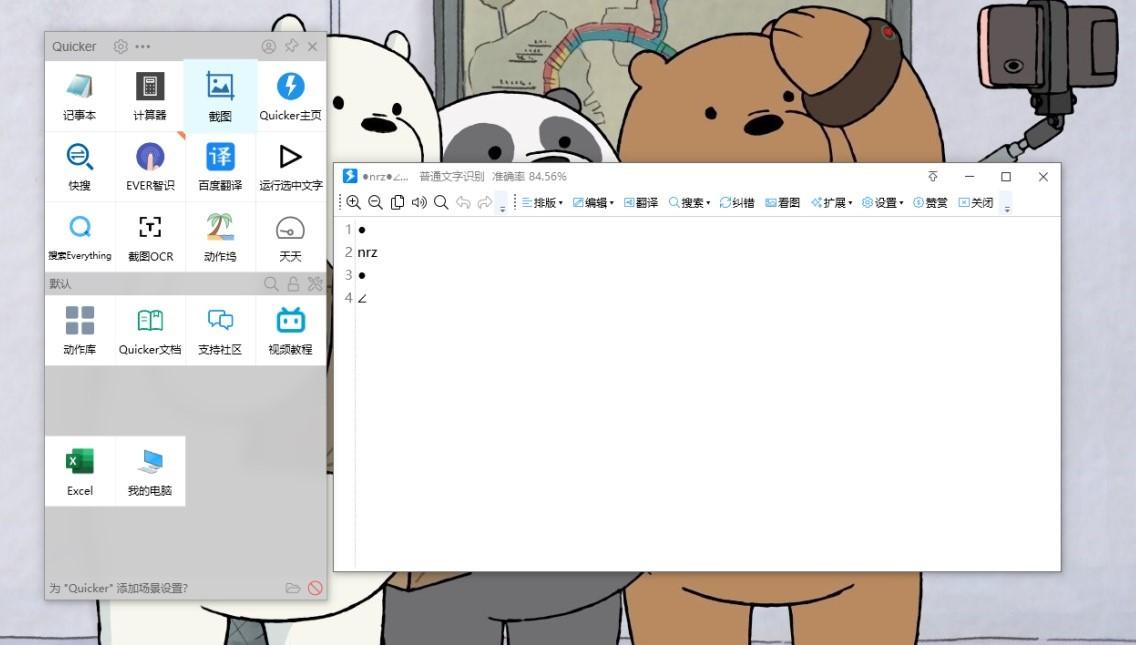Click '为"Quicker"添加场景设置?' prompt
Screen dimensions: 1136x645
(x=119, y=588)
